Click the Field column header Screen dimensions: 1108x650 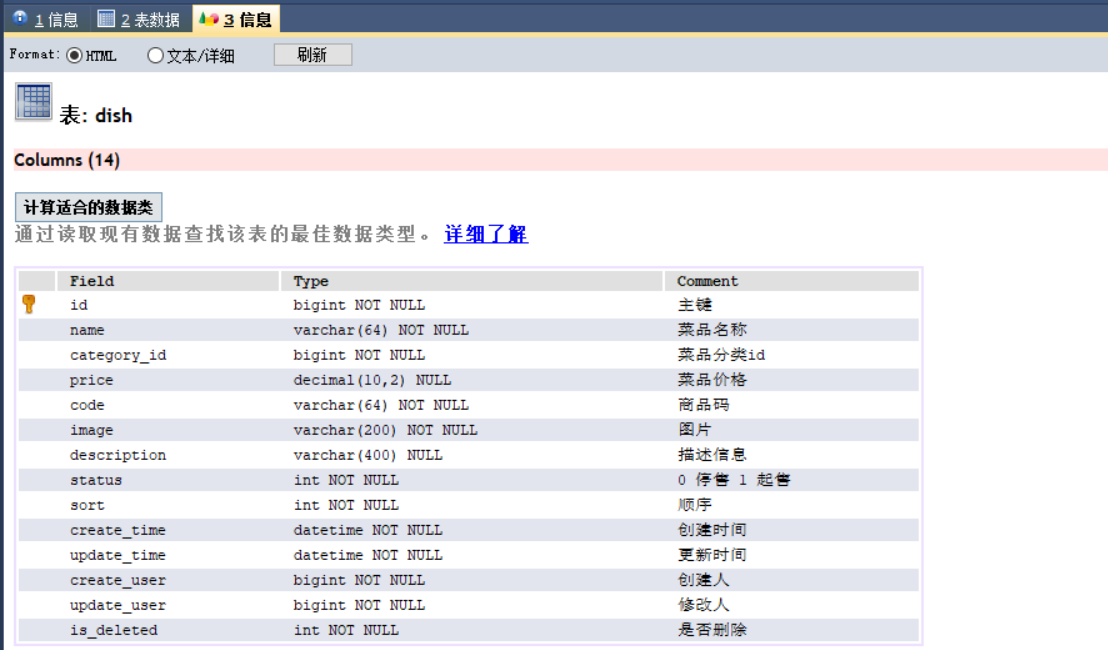tap(167, 280)
